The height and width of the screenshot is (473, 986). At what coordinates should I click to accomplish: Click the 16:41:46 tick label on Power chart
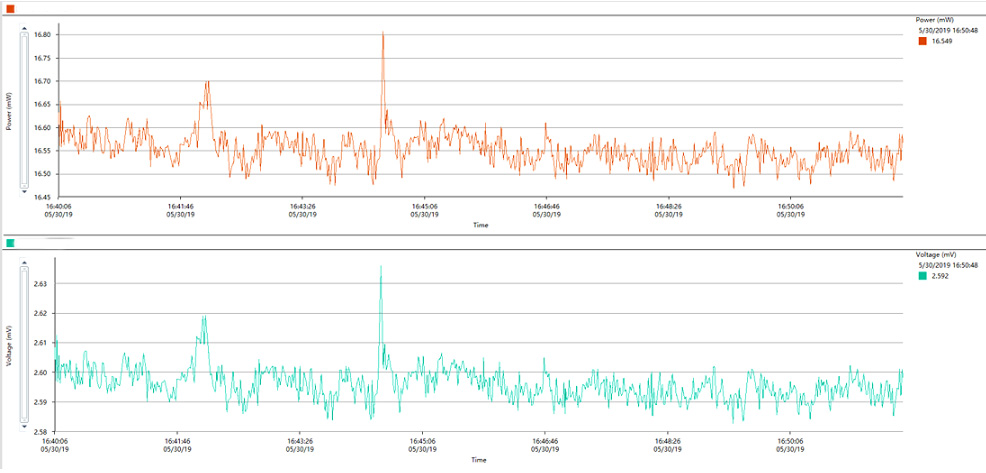[x=180, y=208]
